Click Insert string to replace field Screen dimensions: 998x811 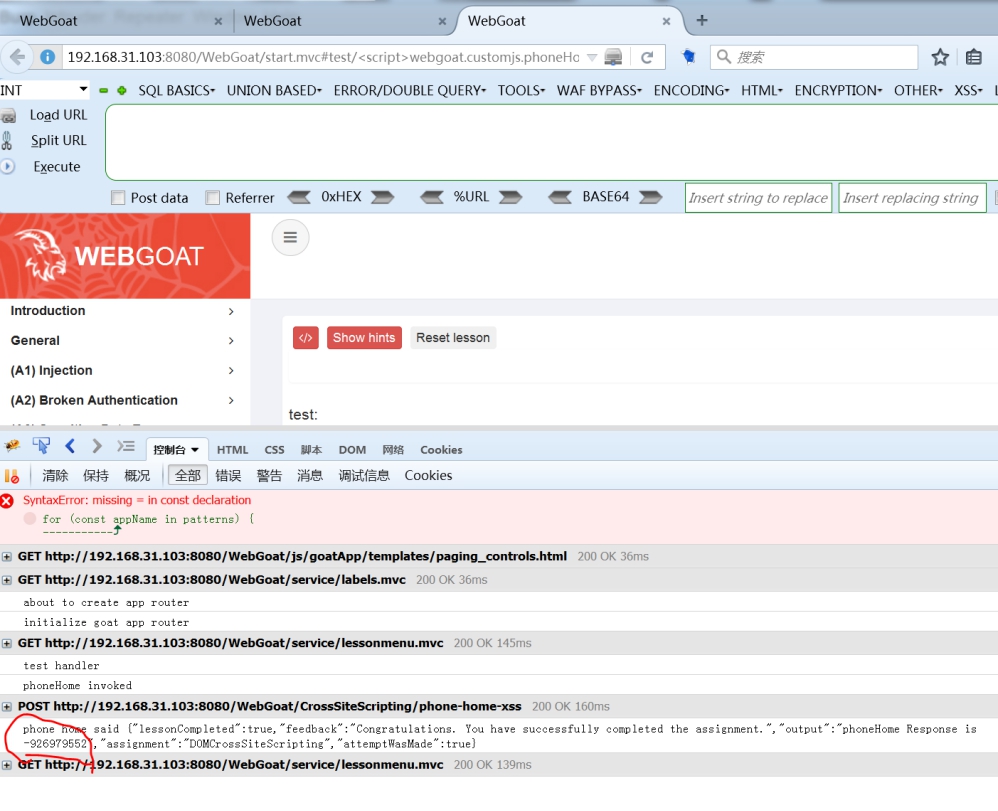click(758, 198)
